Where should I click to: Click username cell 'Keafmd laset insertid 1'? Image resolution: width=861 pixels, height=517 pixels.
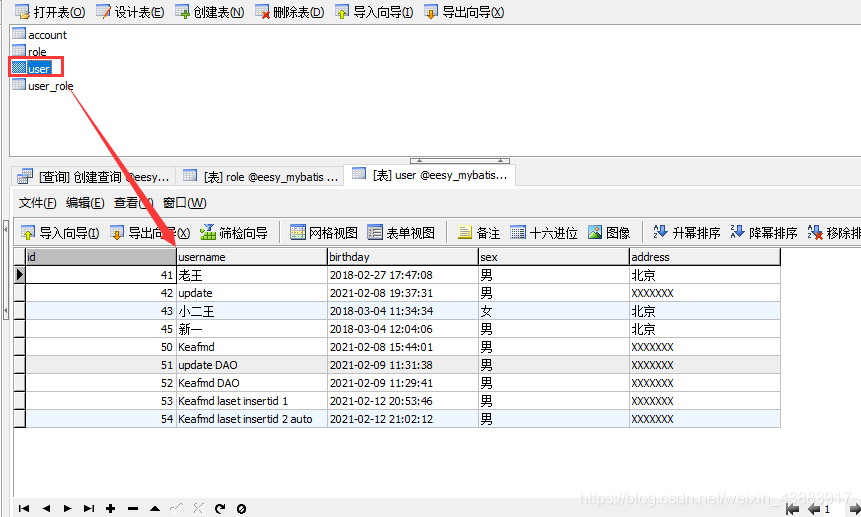[x=251, y=401]
